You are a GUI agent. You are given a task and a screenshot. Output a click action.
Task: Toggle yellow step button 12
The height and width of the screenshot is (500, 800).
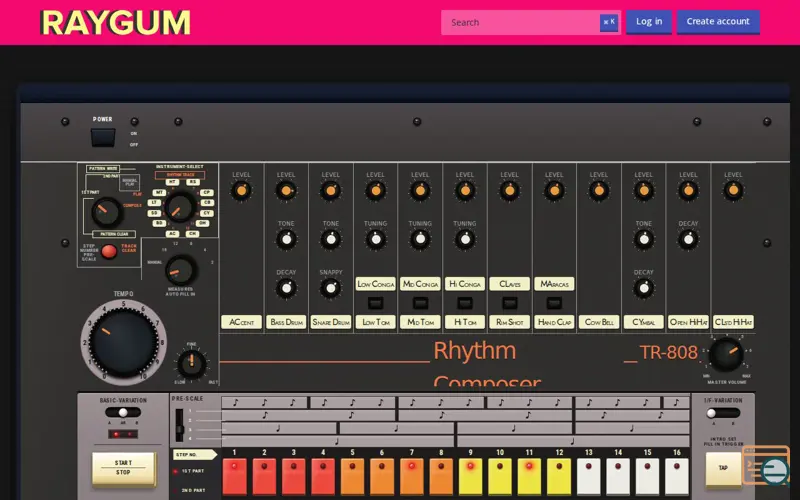559,476
